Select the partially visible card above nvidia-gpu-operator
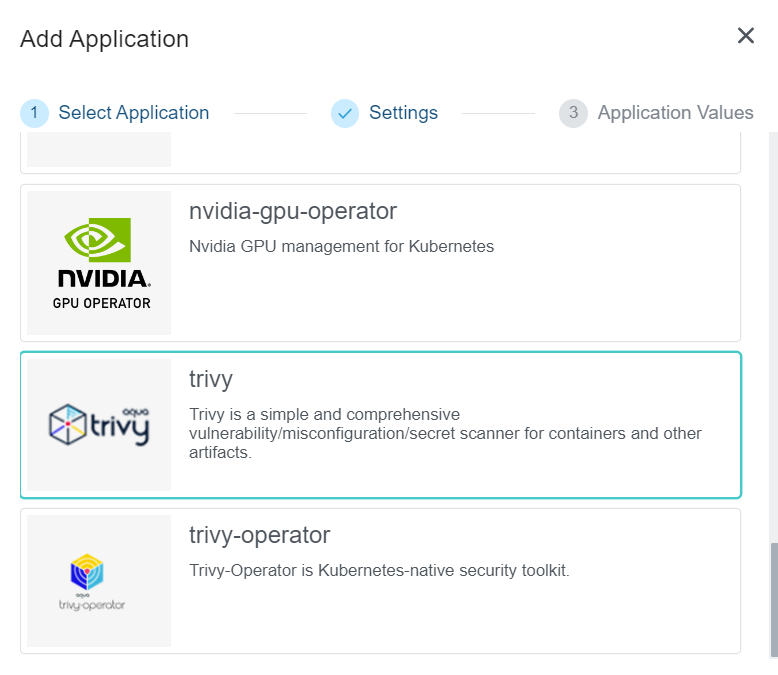Screen dimensions: 778x675 point(380,153)
